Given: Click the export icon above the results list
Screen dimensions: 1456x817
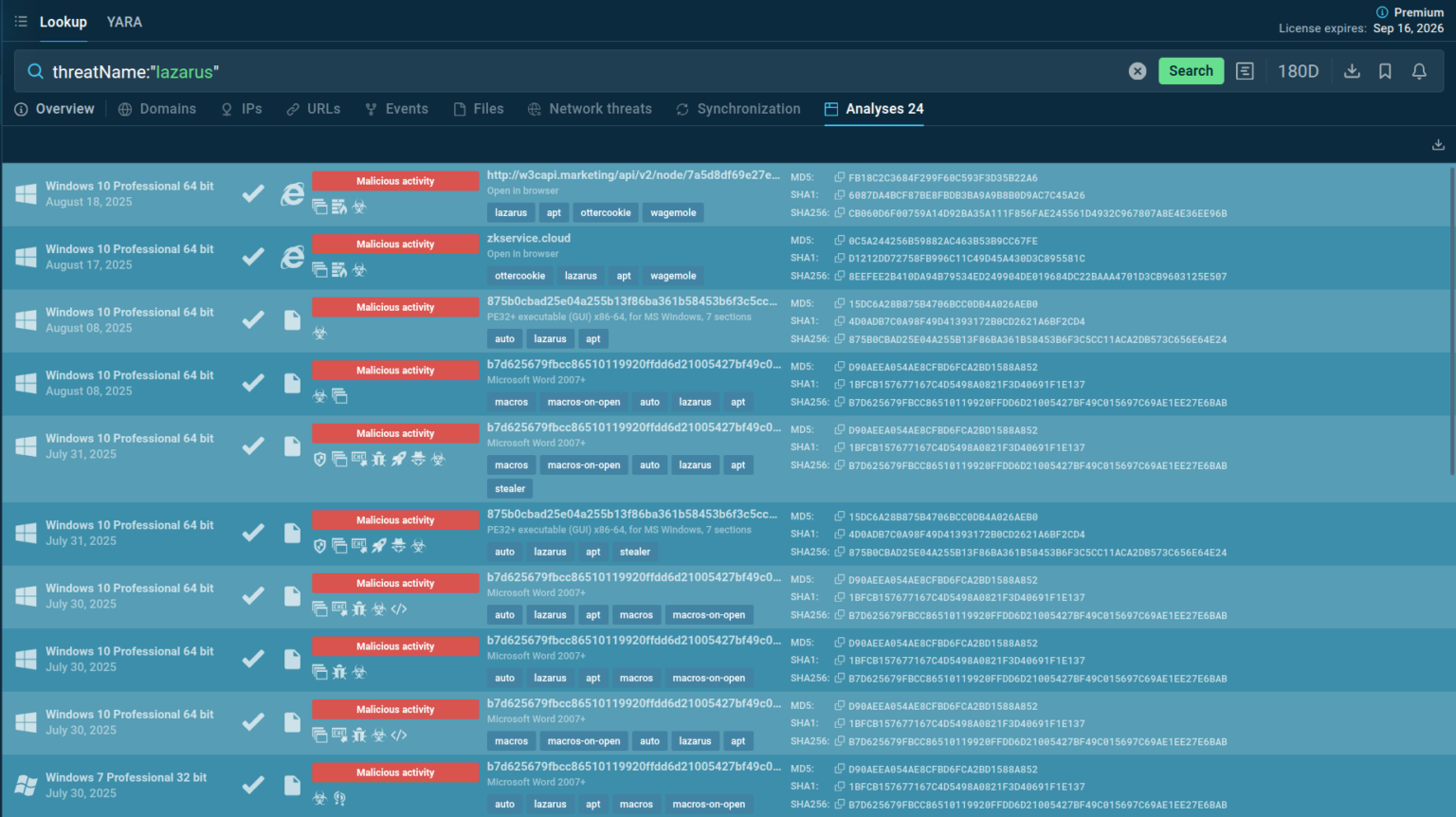Looking at the screenshot, I should 1438,144.
